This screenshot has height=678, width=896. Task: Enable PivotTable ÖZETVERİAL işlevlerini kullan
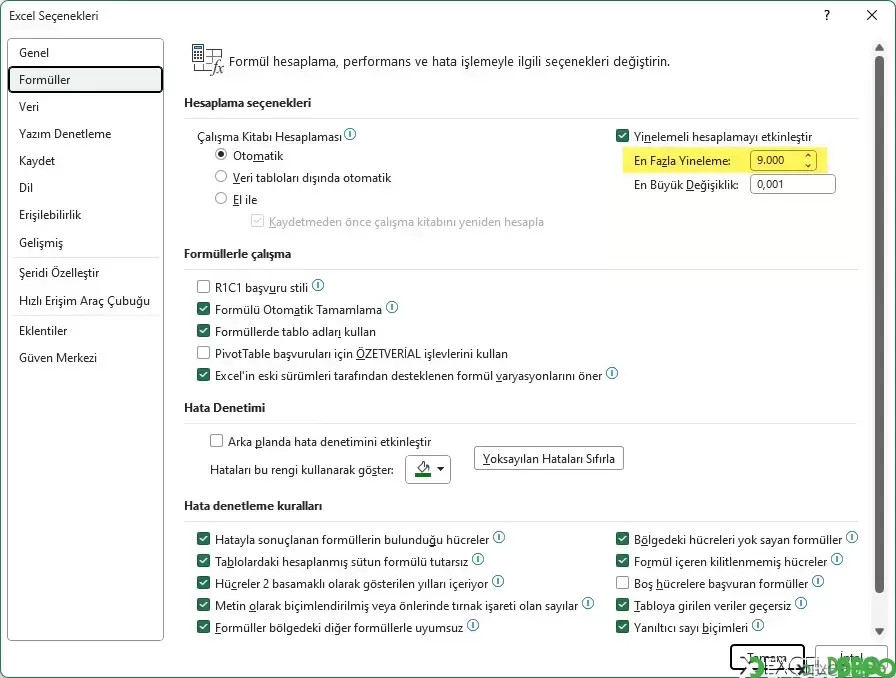point(203,353)
